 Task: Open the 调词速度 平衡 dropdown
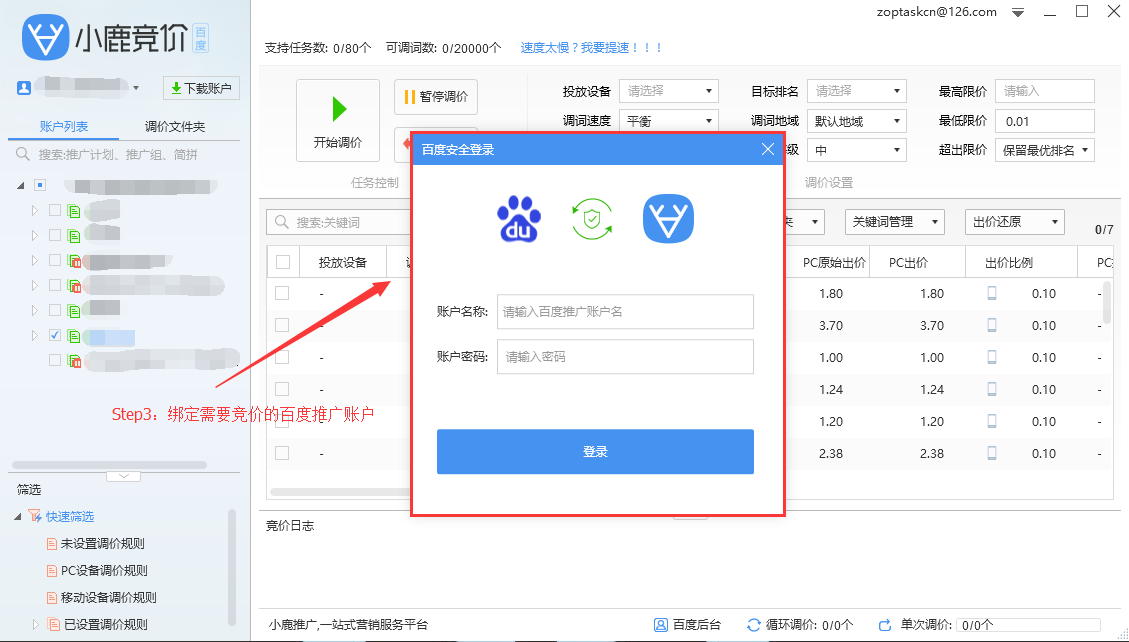[x=668, y=120]
